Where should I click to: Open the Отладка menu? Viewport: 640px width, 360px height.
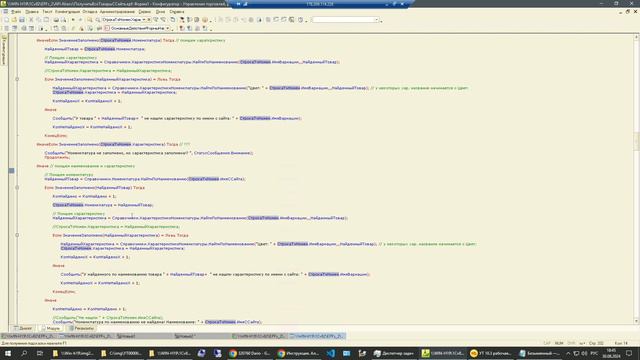(x=90, y=12)
